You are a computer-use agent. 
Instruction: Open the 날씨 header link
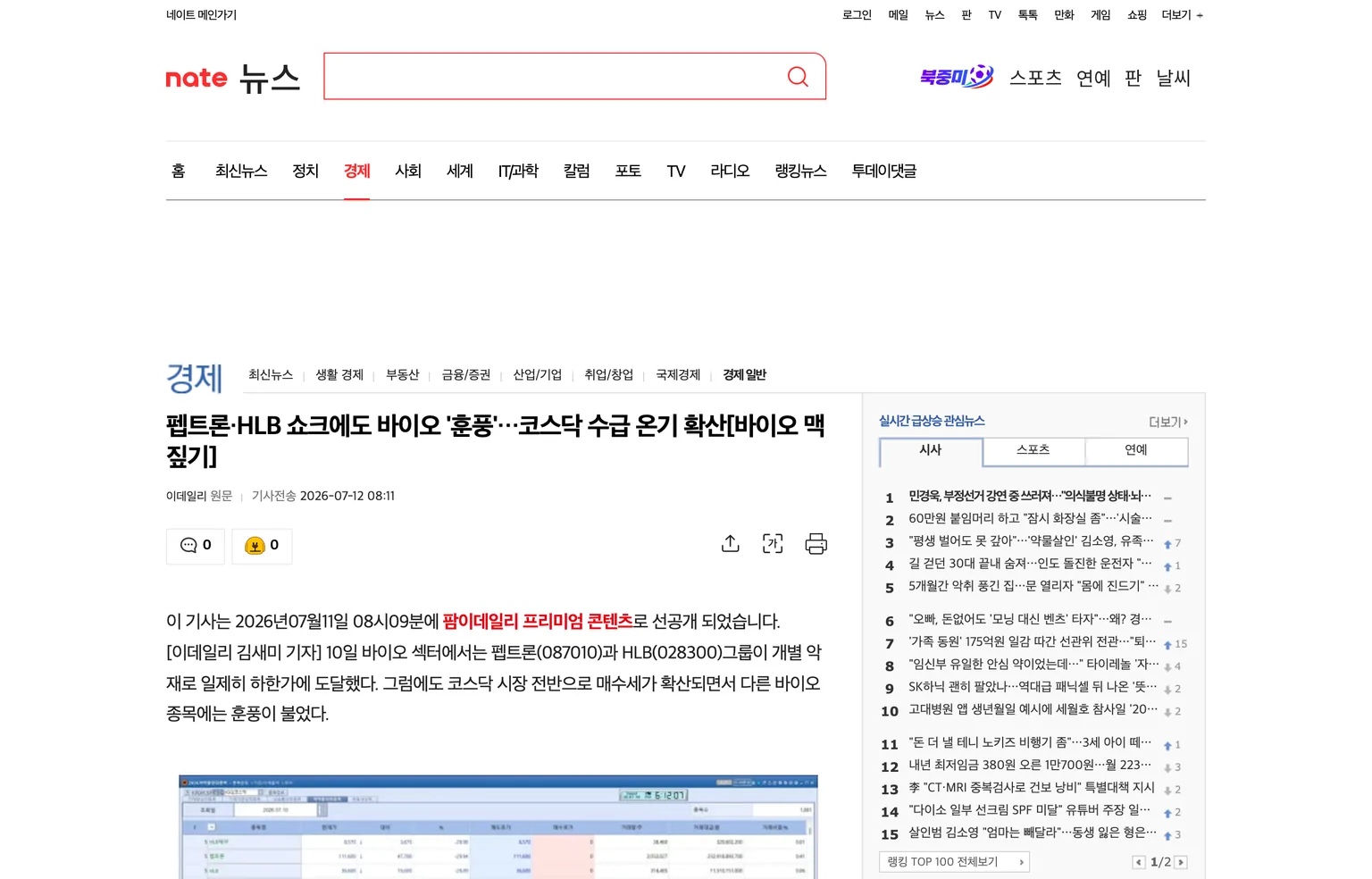[1174, 78]
